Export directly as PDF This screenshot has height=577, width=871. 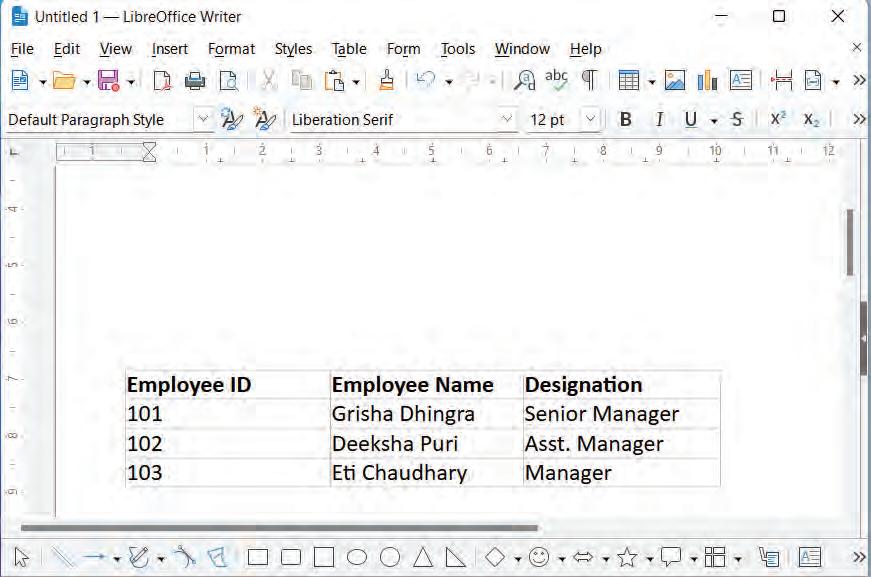(x=162, y=81)
